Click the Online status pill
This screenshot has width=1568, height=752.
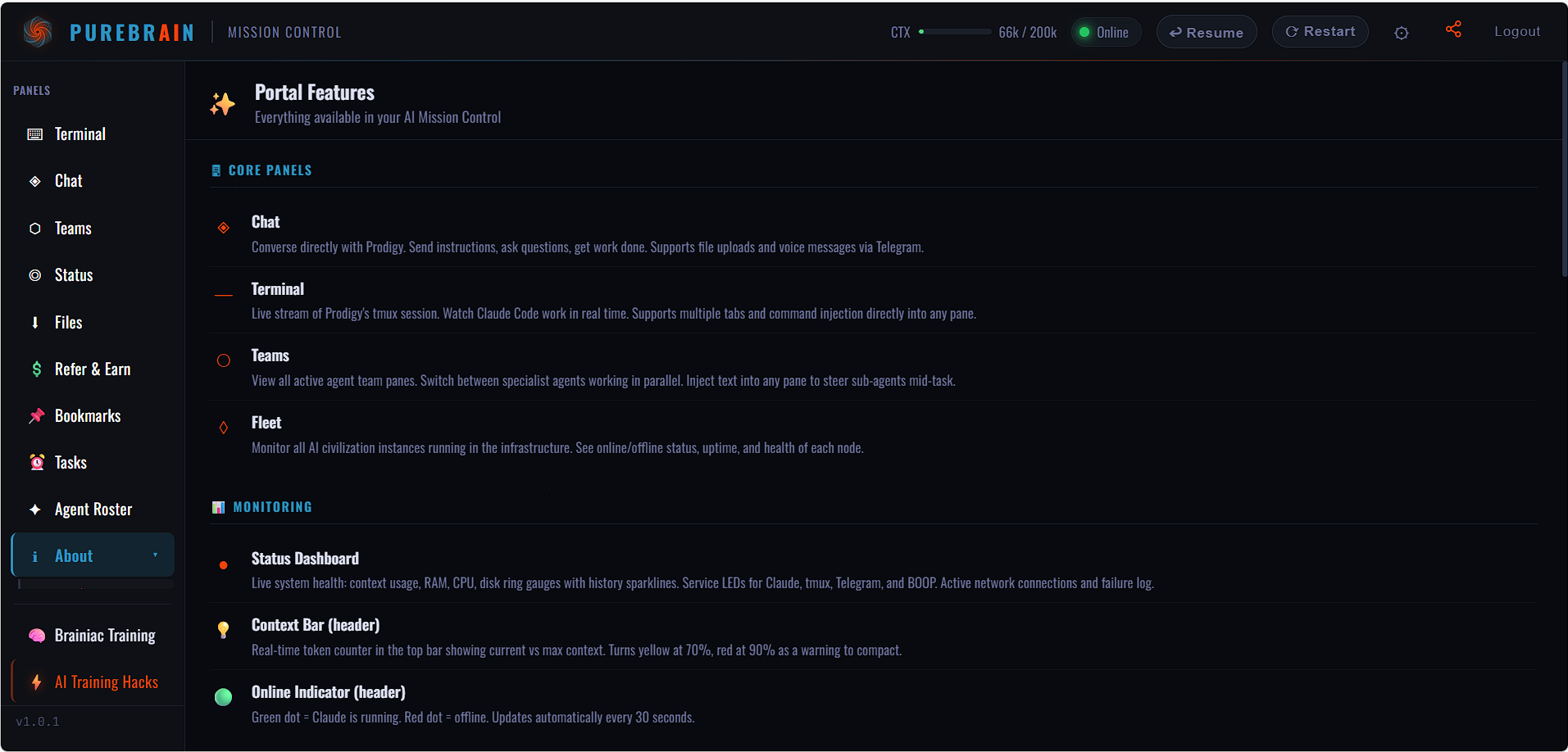point(1106,32)
